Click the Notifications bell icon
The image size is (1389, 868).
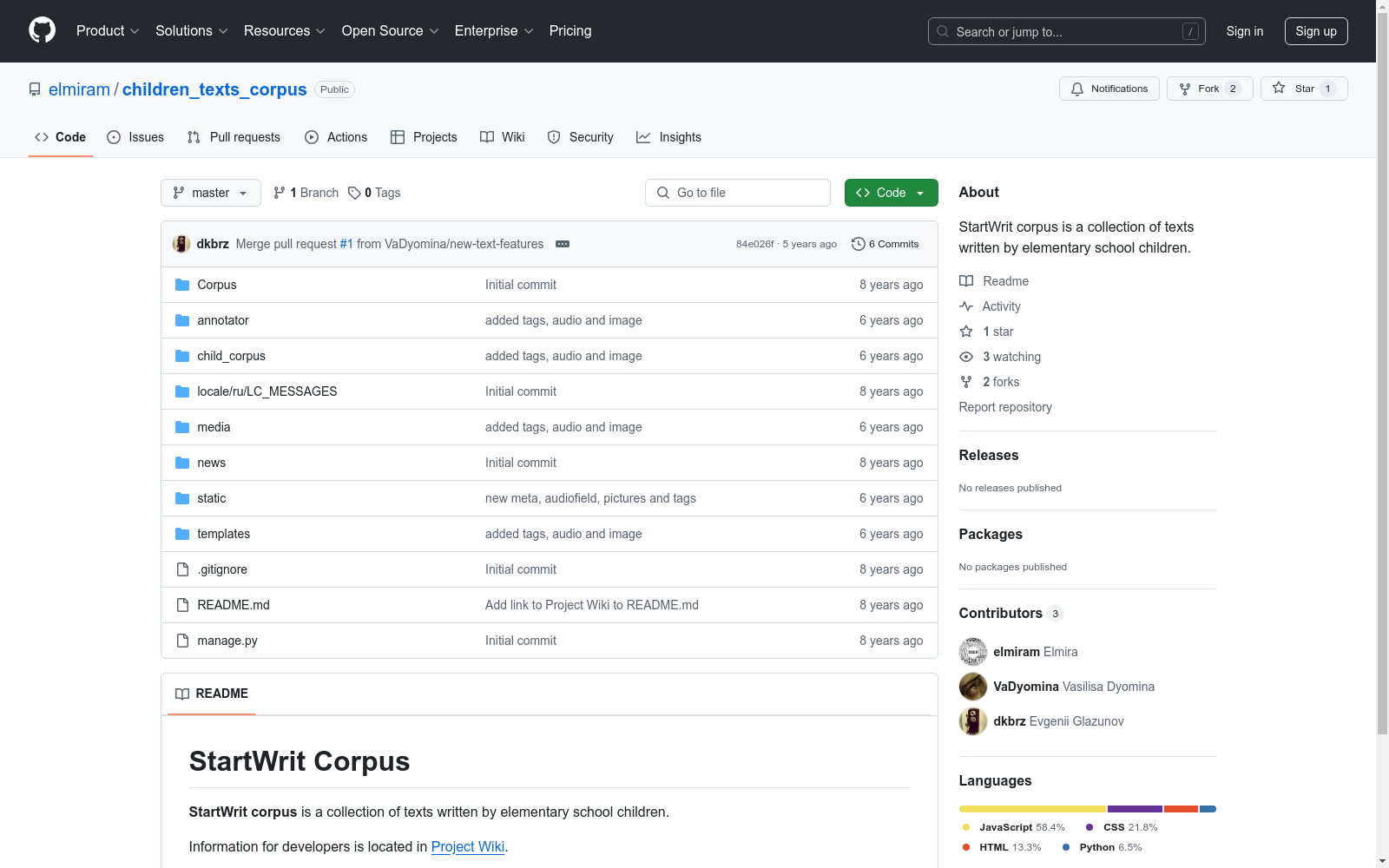[1077, 89]
